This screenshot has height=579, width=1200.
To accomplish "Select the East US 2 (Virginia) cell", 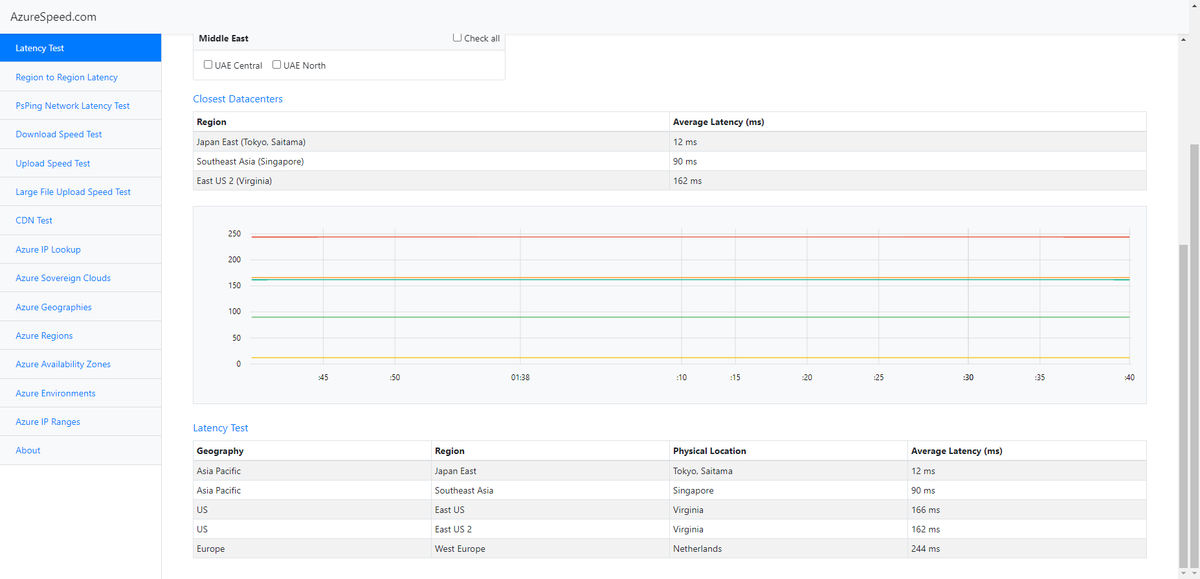I will tap(432, 180).
